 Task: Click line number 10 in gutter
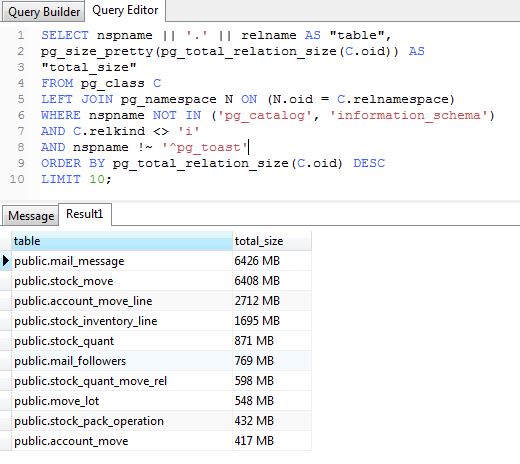[17, 179]
